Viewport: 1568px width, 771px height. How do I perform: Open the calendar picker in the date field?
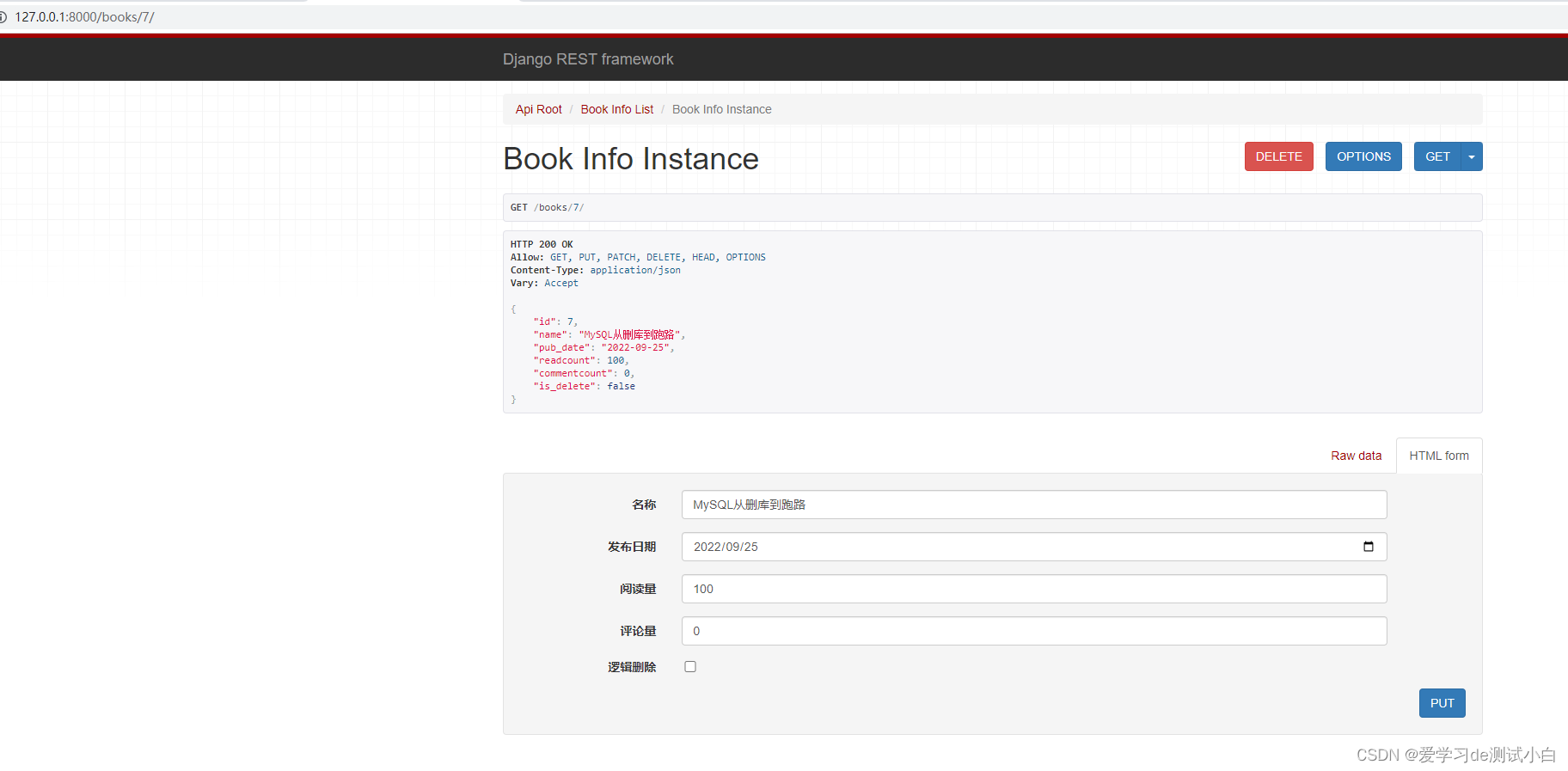(1369, 547)
